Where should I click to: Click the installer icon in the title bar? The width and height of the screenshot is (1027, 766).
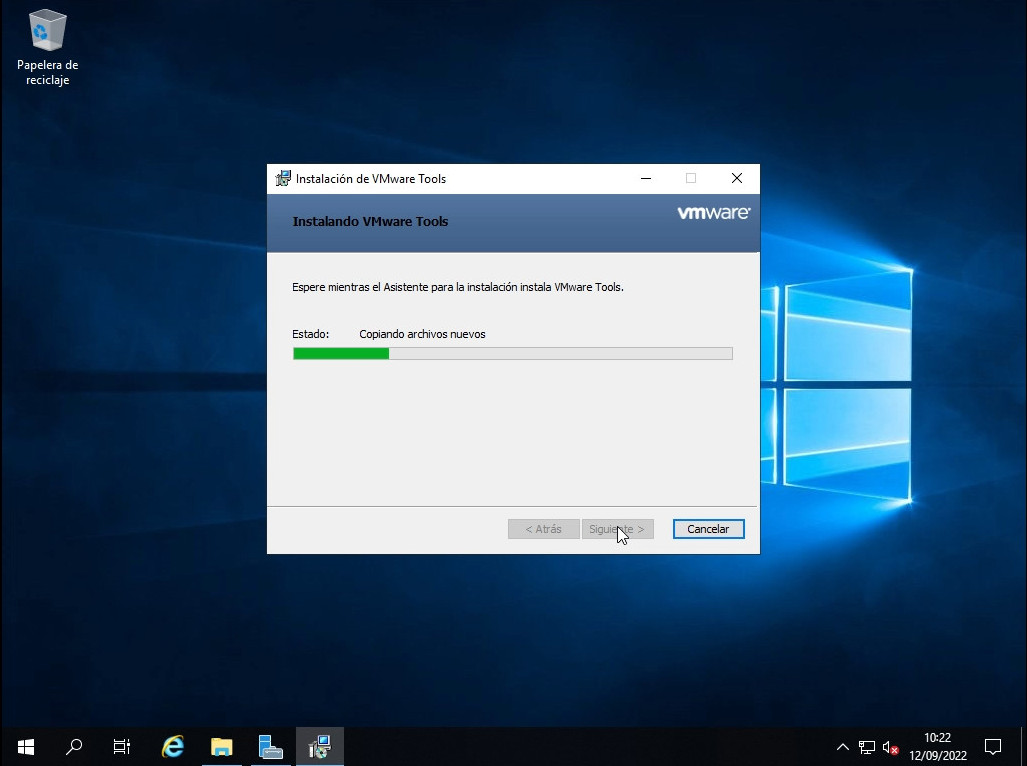[x=283, y=179]
